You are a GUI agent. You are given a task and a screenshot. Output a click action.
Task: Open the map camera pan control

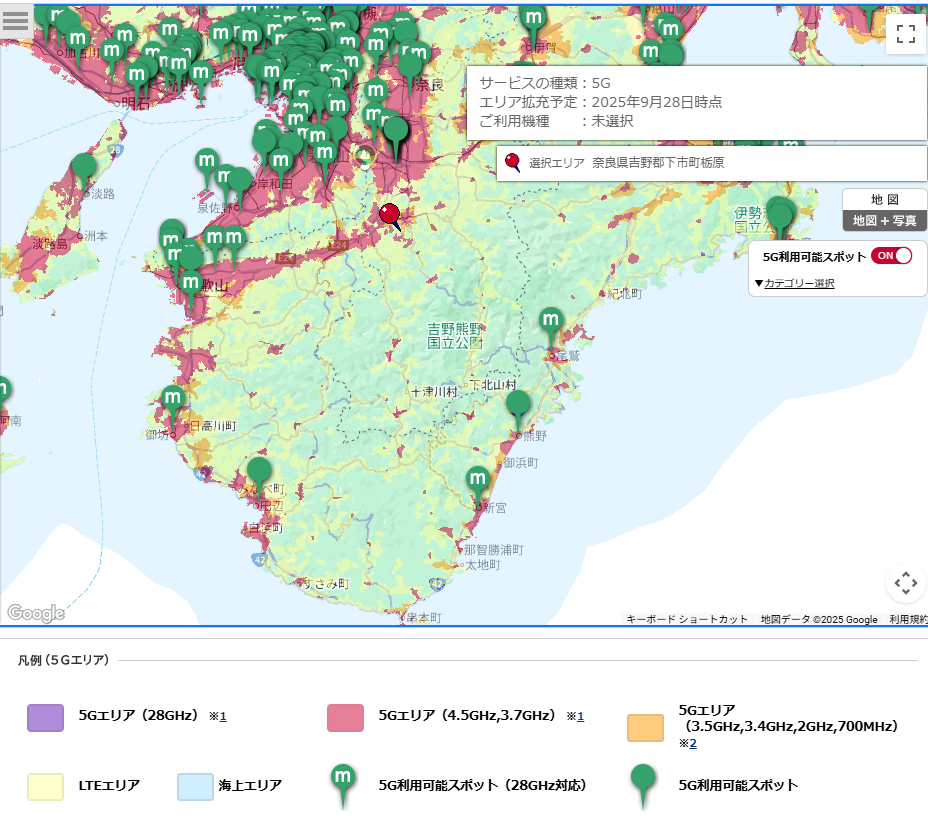[905, 583]
